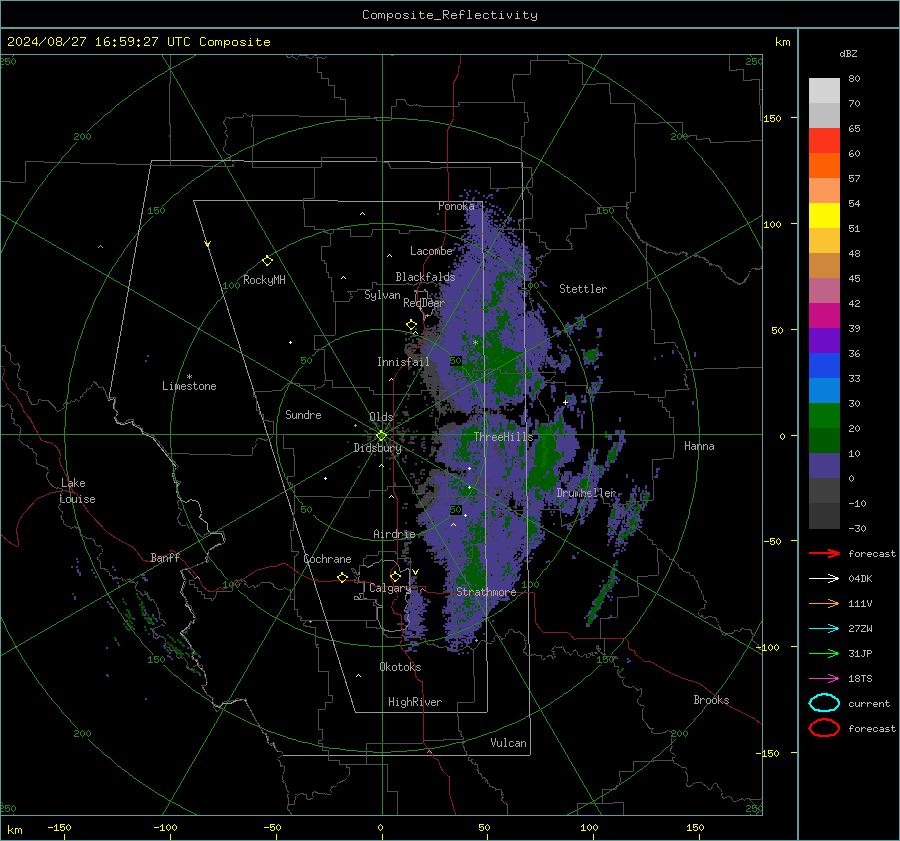Select the blue 33-36 dBZ color swatch
The image size is (900, 841).
[x=824, y=366]
